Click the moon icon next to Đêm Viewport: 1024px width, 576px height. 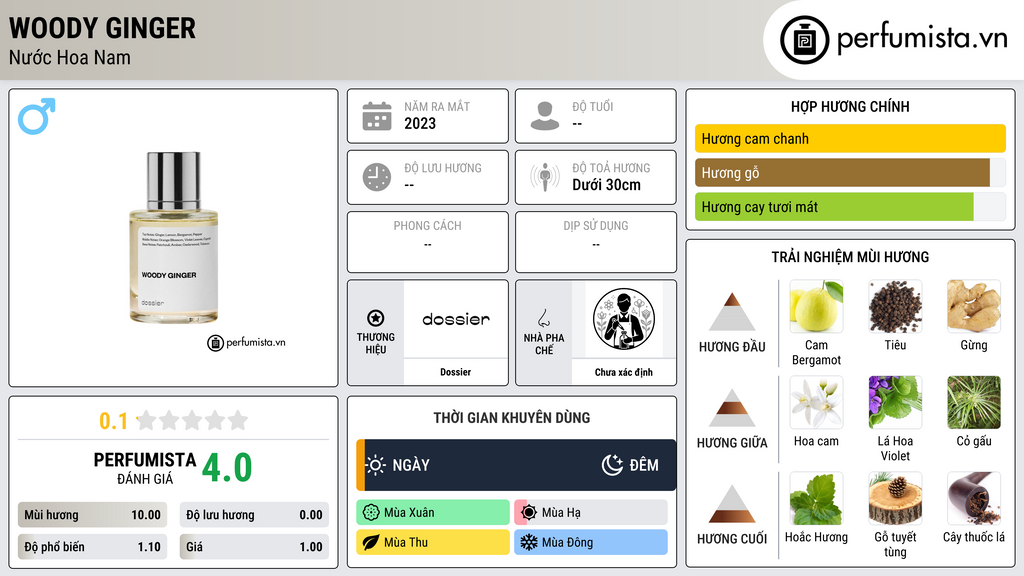tap(612, 465)
